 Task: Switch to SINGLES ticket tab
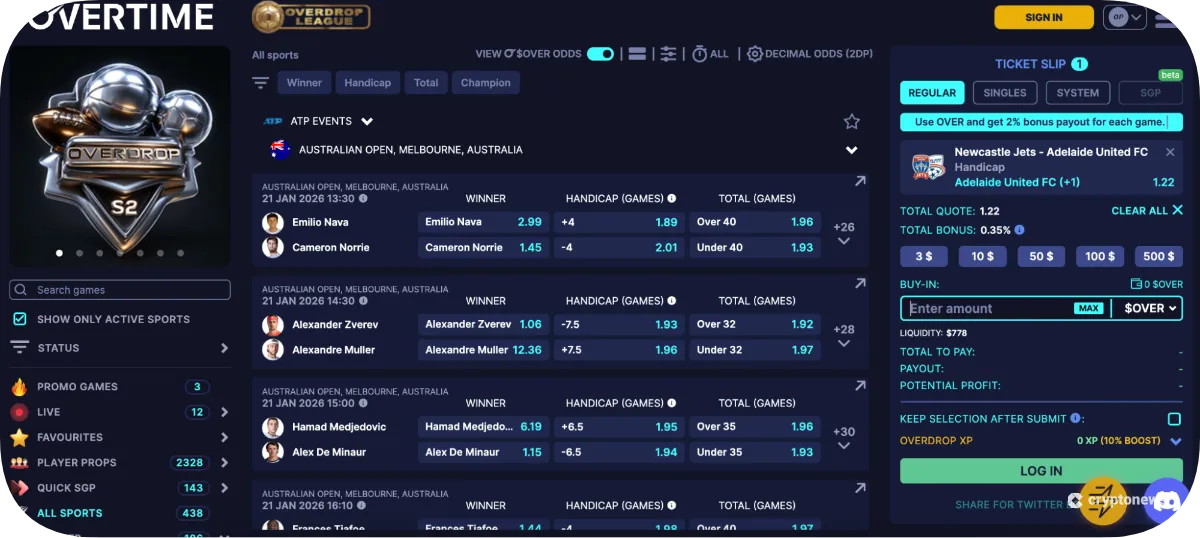click(1005, 93)
